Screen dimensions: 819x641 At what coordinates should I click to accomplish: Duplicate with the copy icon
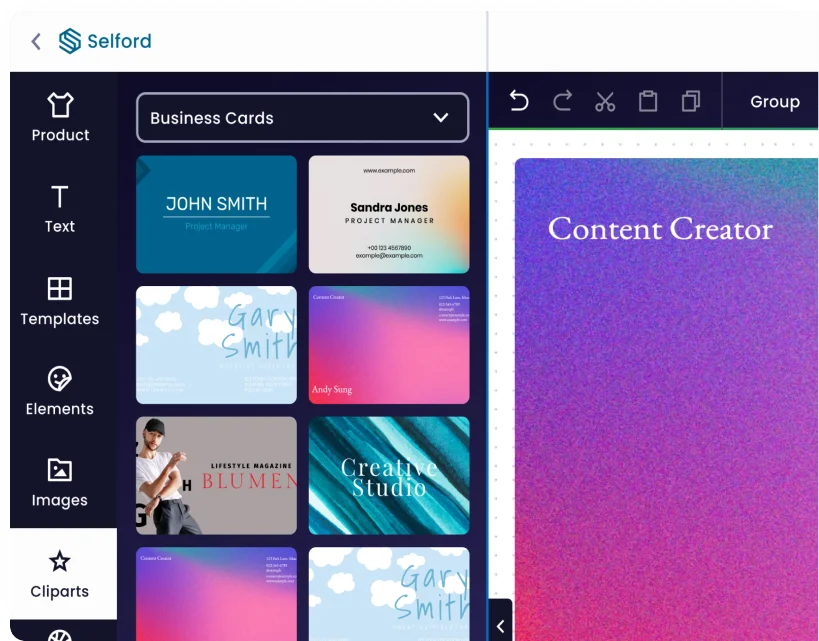coord(691,101)
